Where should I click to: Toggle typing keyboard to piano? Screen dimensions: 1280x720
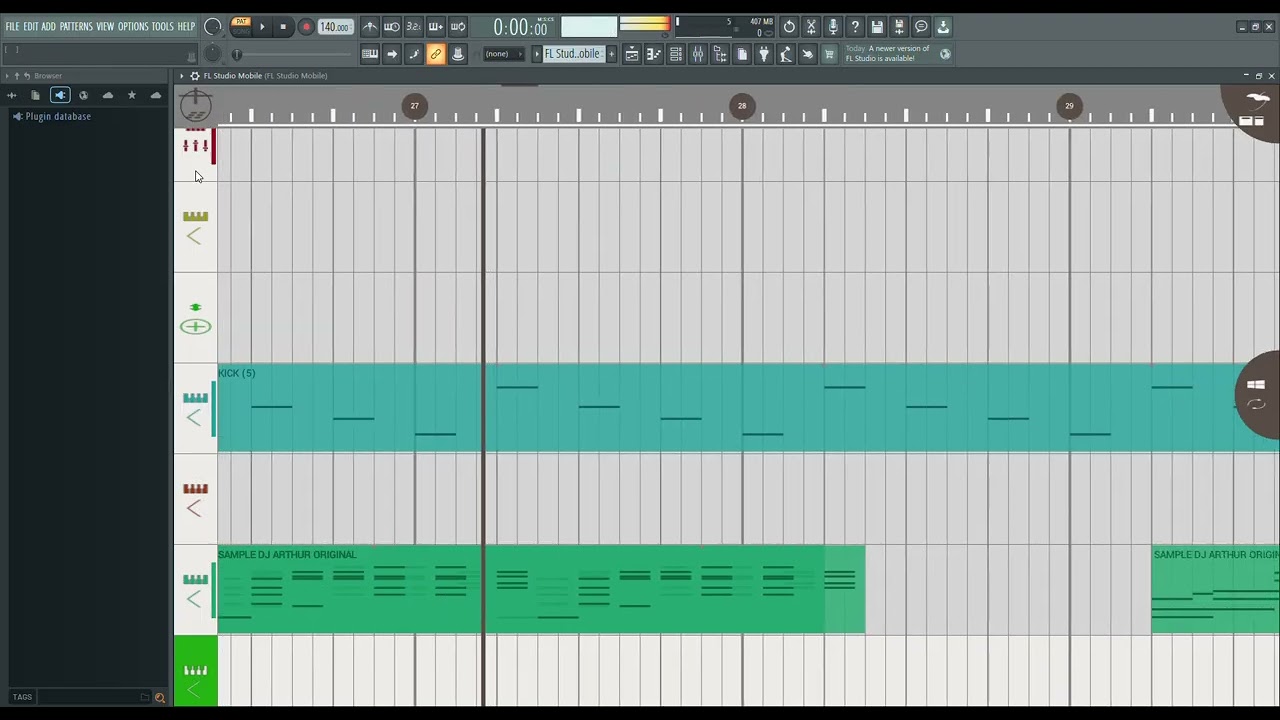point(370,54)
